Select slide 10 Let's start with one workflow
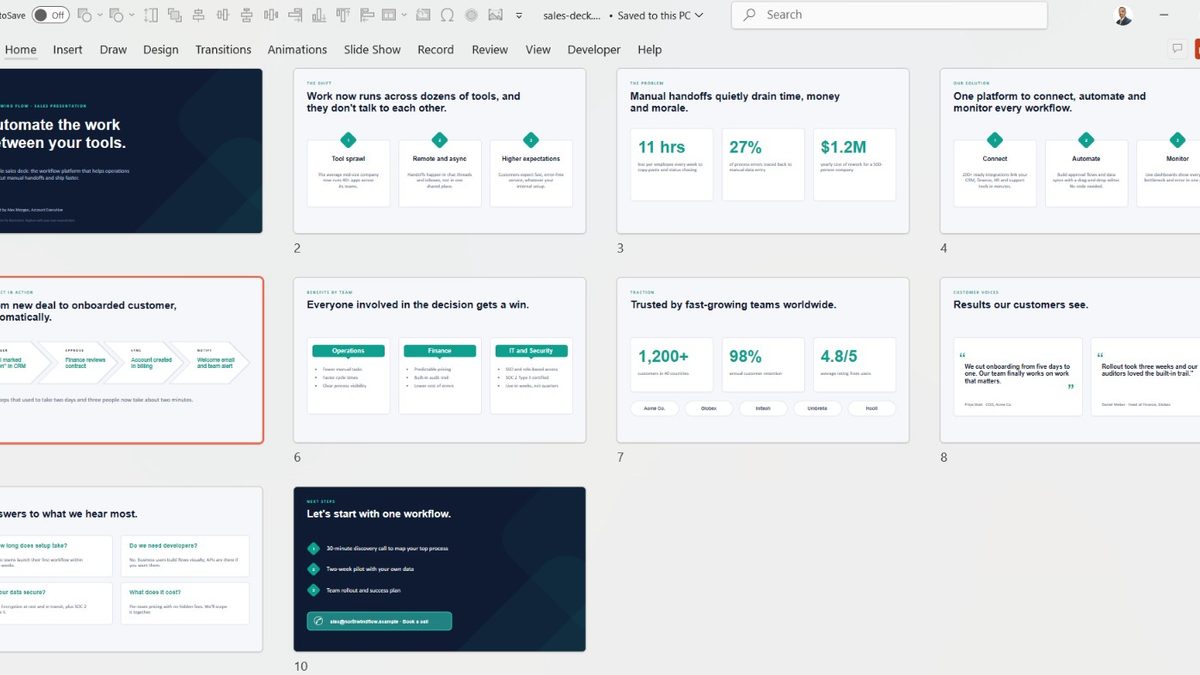Viewport: 1200px width, 675px height. (x=440, y=569)
